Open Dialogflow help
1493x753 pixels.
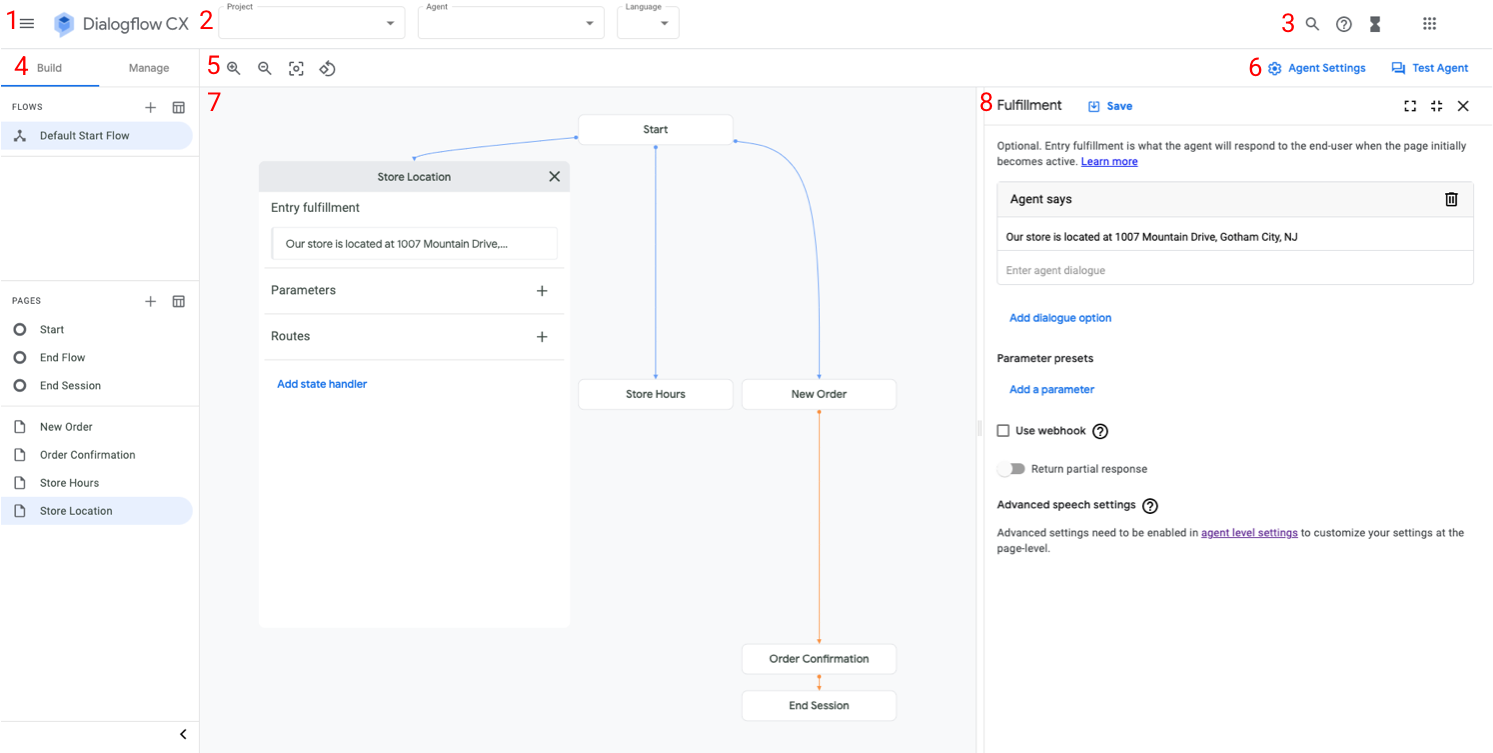click(1343, 23)
